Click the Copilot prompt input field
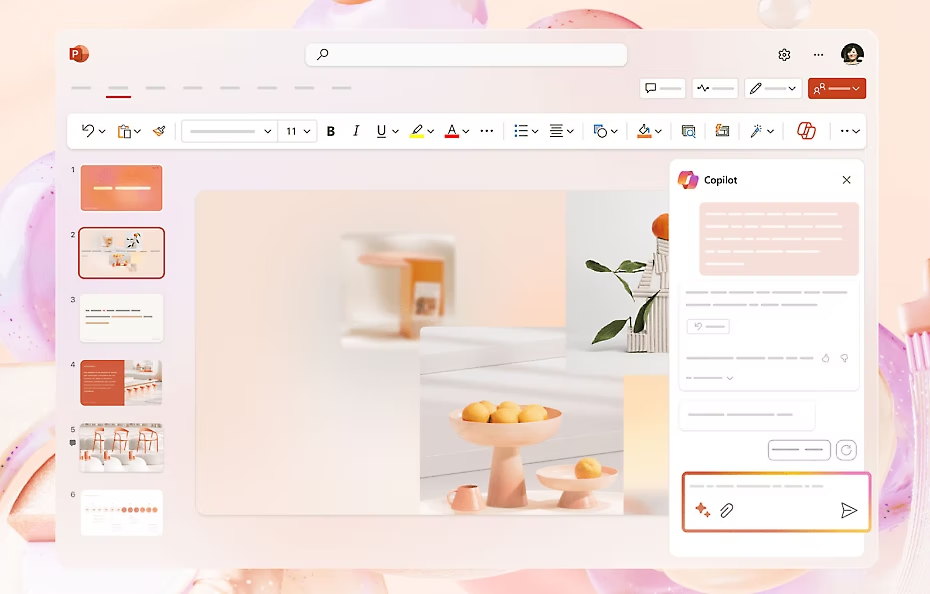 tap(776, 501)
